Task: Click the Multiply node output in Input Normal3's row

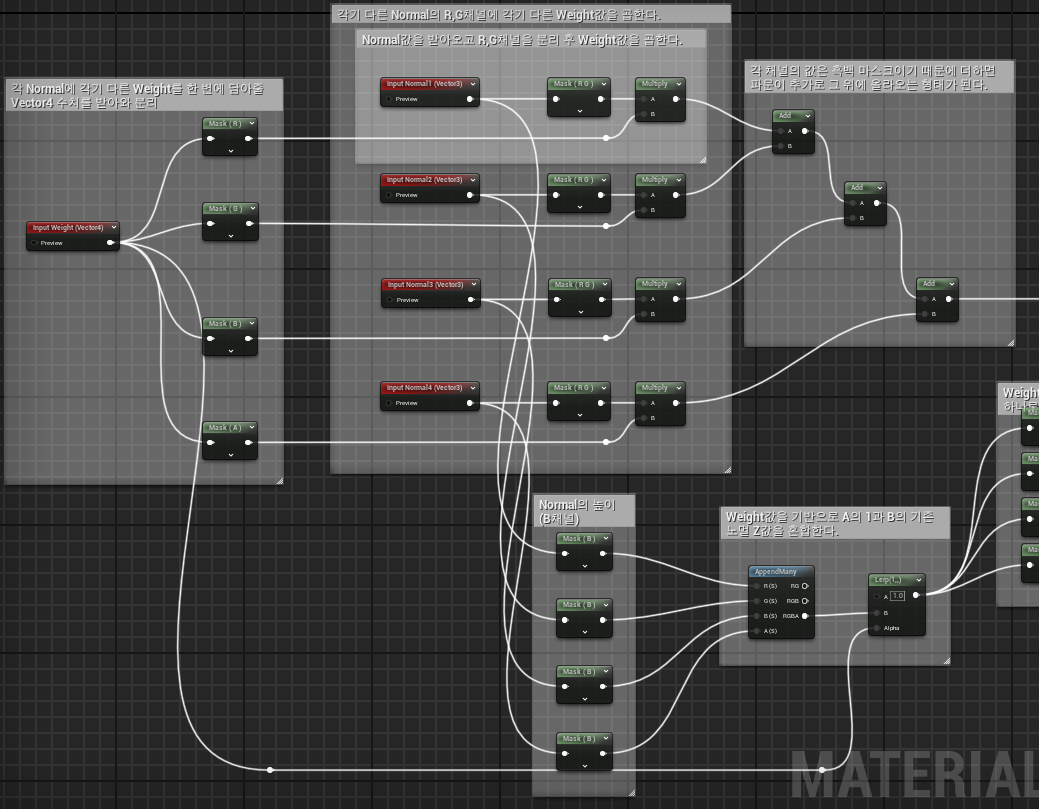Action: [676, 299]
